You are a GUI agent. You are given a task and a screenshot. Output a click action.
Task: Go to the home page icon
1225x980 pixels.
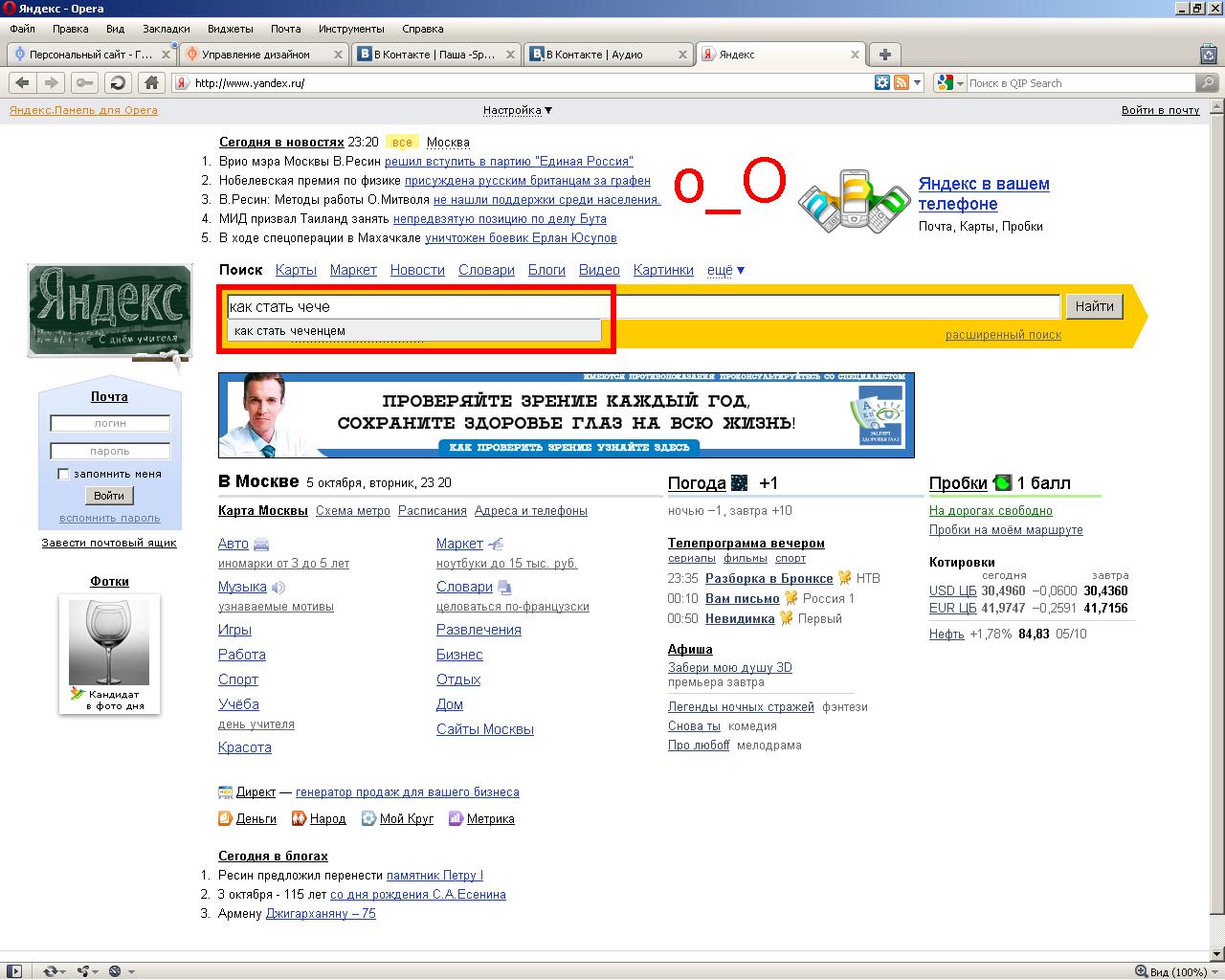[150, 83]
